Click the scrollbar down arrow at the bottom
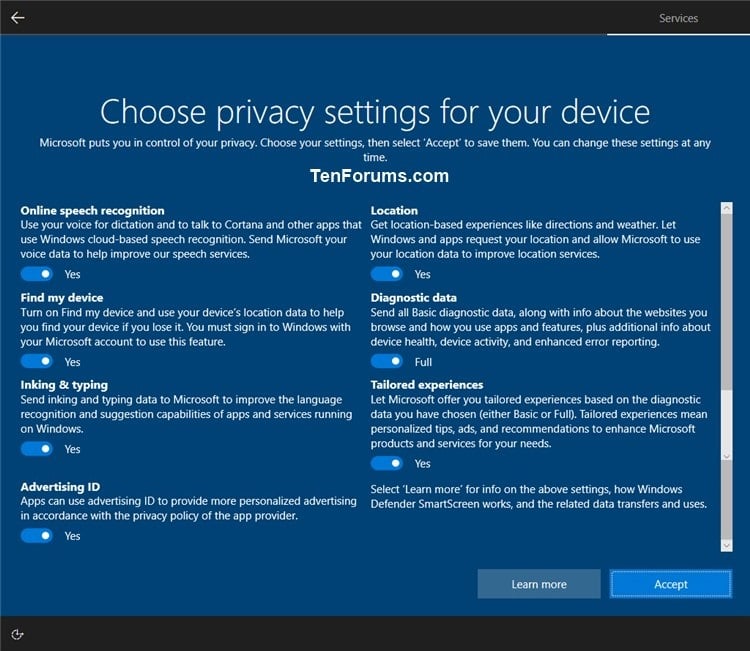This screenshot has width=750, height=651. tap(727, 545)
